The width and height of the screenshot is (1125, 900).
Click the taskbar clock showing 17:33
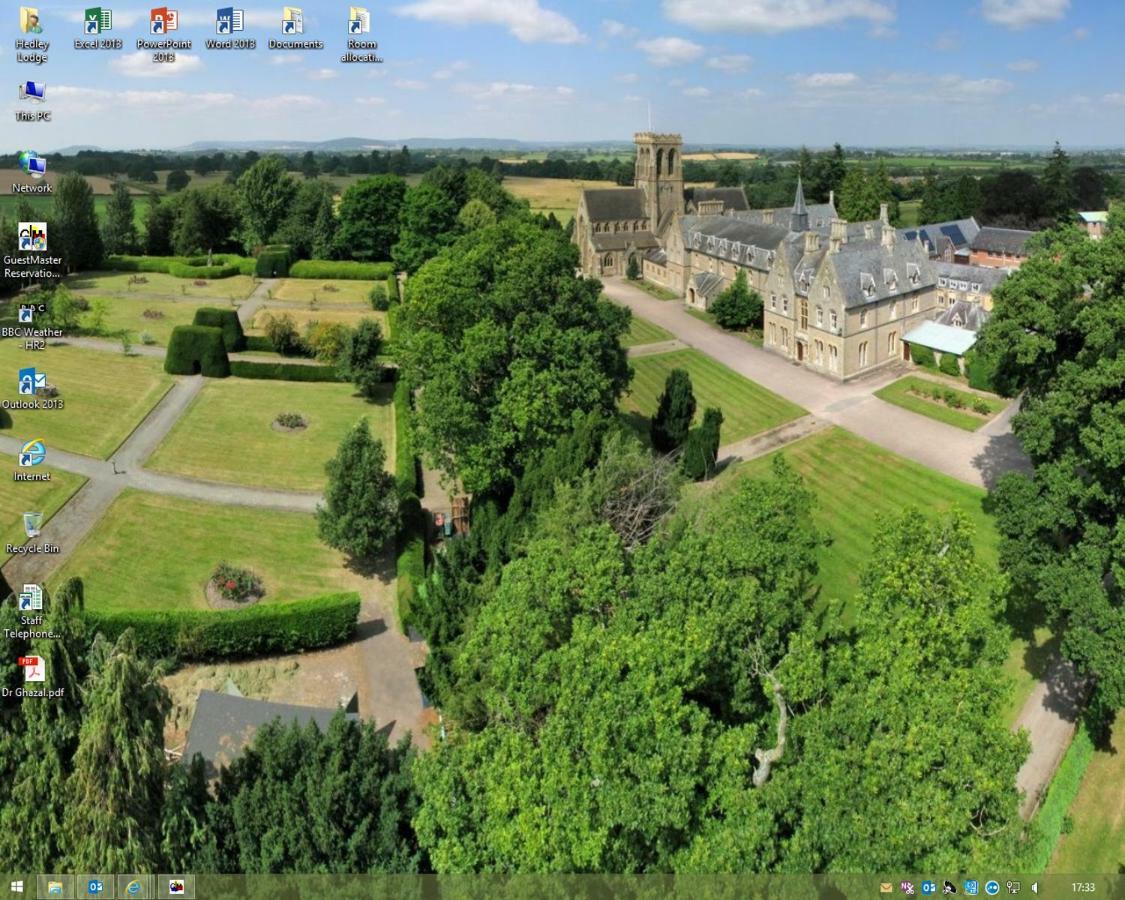point(1083,888)
